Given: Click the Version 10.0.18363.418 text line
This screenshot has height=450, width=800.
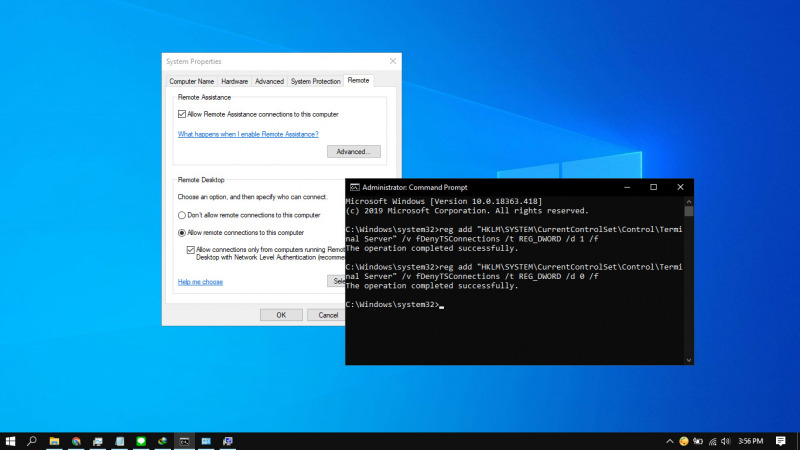Looking at the screenshot, I should 444,202.
